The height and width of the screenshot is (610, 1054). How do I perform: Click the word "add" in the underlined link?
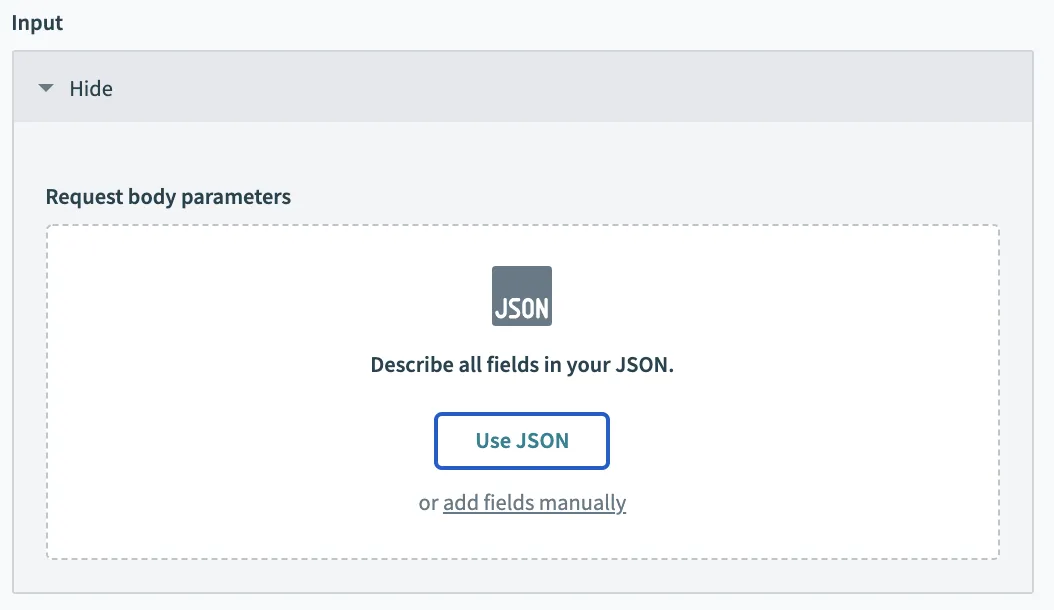click(460, 503)
